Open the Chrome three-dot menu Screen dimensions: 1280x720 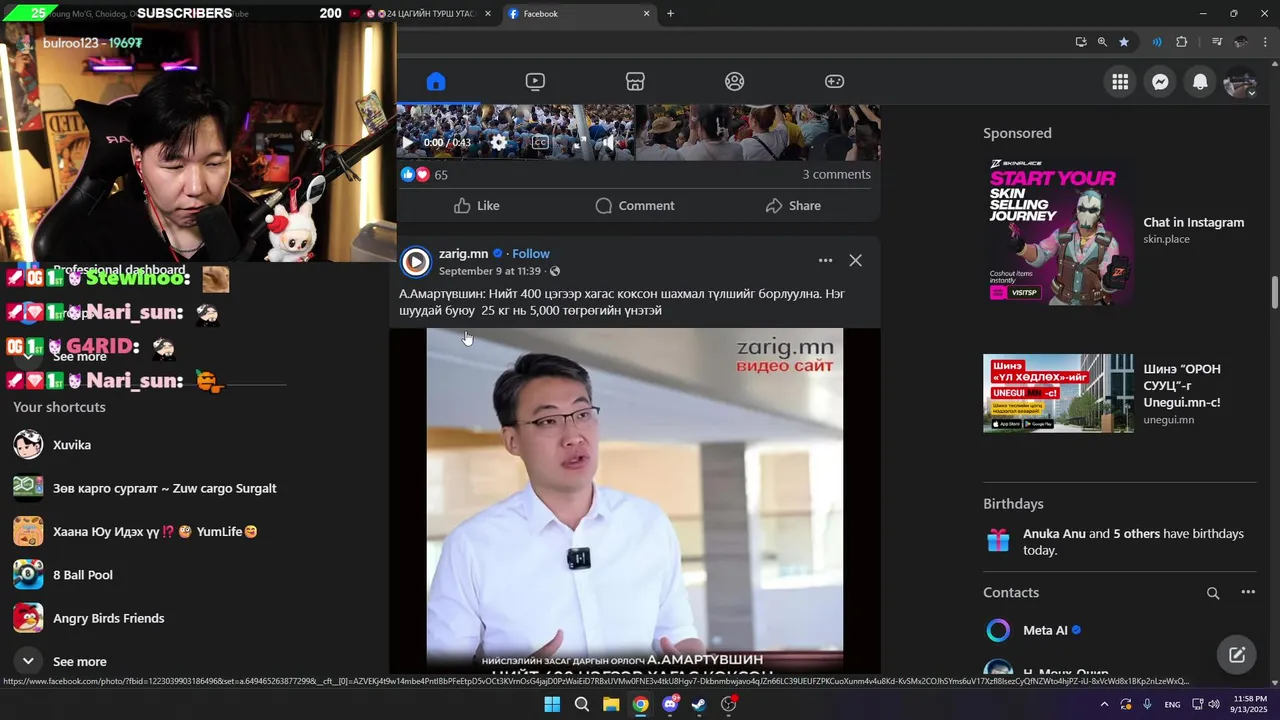coord(1266,42)
